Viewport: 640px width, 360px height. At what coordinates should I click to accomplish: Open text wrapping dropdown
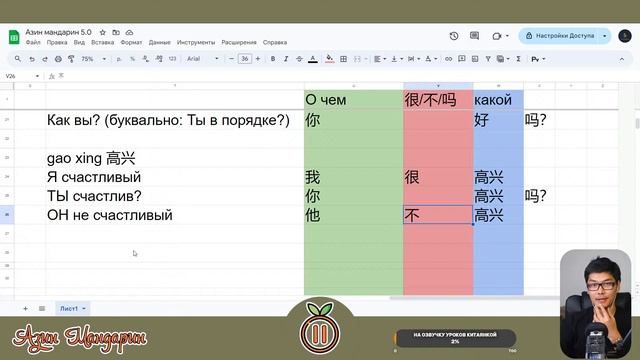[x=413, y=59]
